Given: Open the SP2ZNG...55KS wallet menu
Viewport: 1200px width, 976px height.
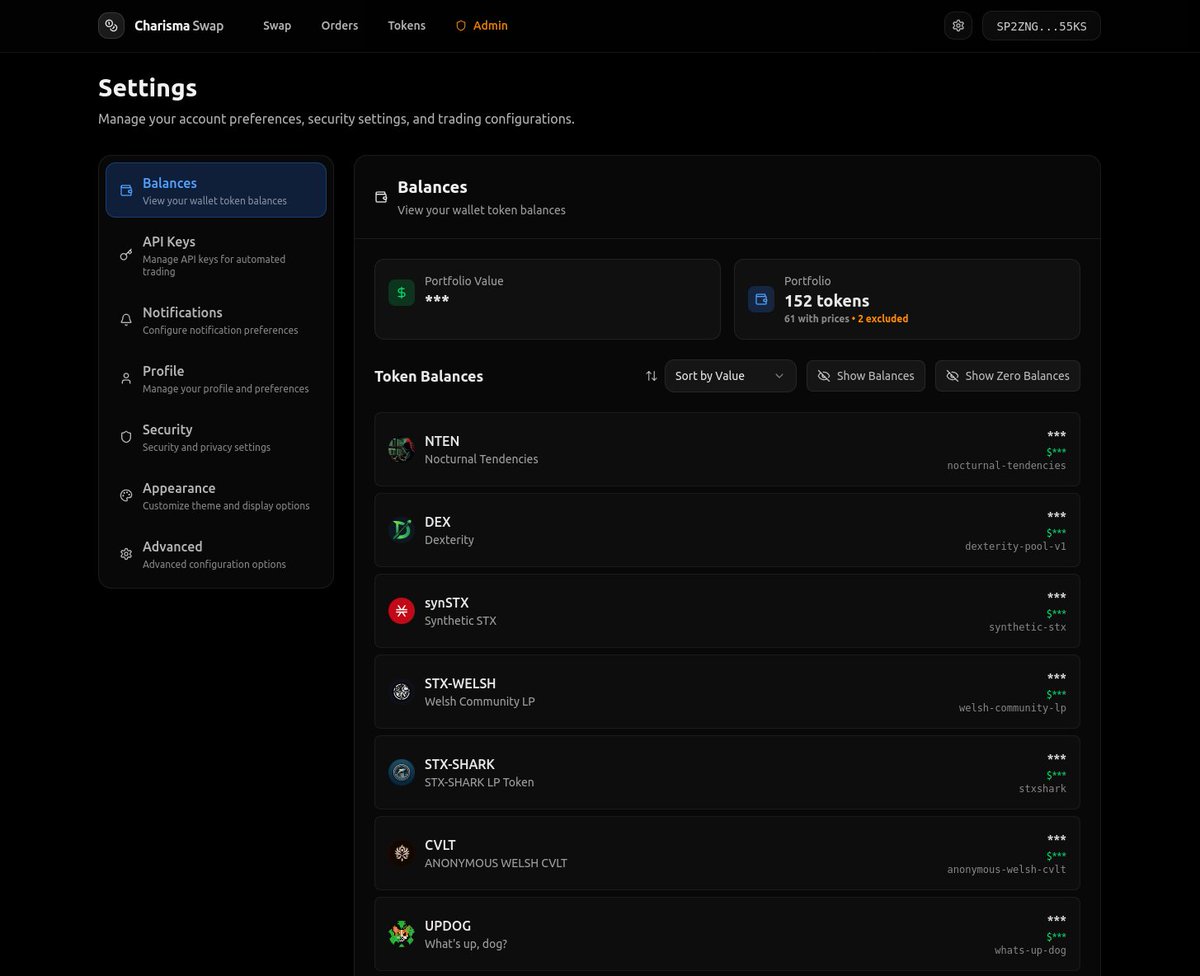Looking at the screenshot, I should (1041, 26).
